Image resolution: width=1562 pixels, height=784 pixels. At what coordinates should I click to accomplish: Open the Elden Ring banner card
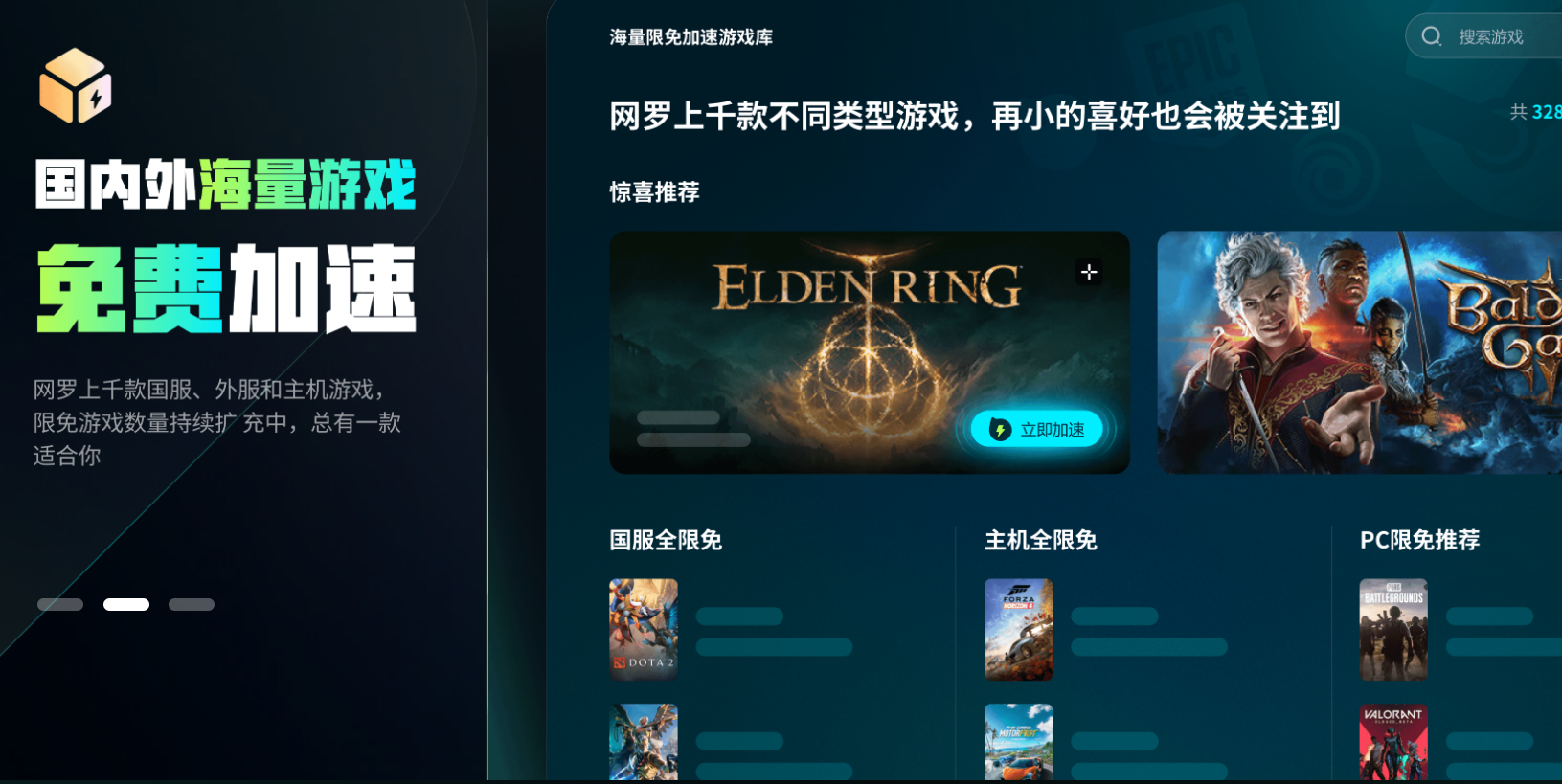pos(870,352)
